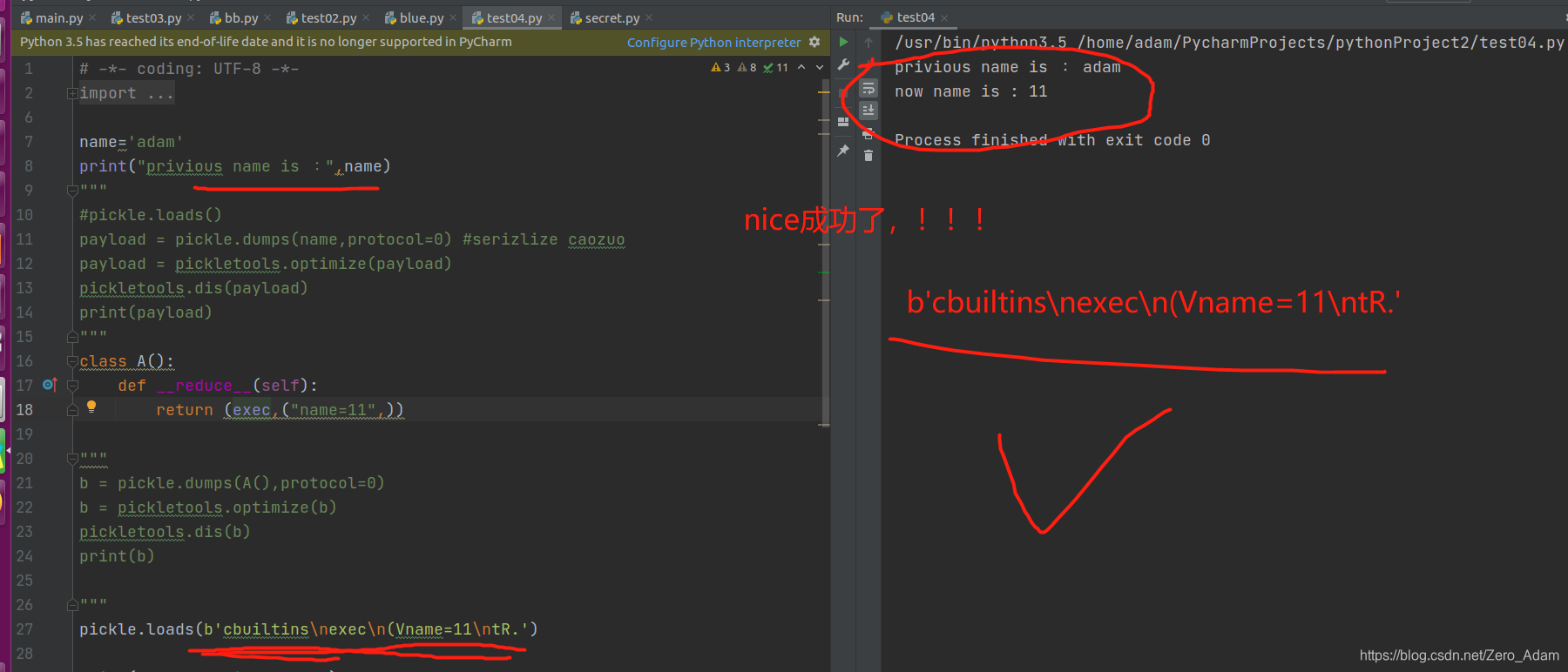This screenshot has width=1568, height=672.
Task: Collapse class A fold marker on line 16
Action: point(72,360)
